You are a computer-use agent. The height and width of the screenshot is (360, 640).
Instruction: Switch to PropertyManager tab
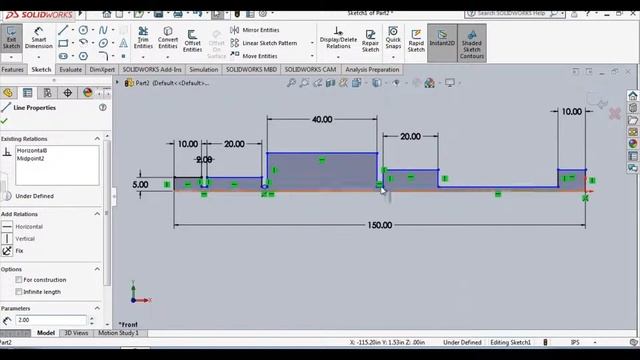27,93
